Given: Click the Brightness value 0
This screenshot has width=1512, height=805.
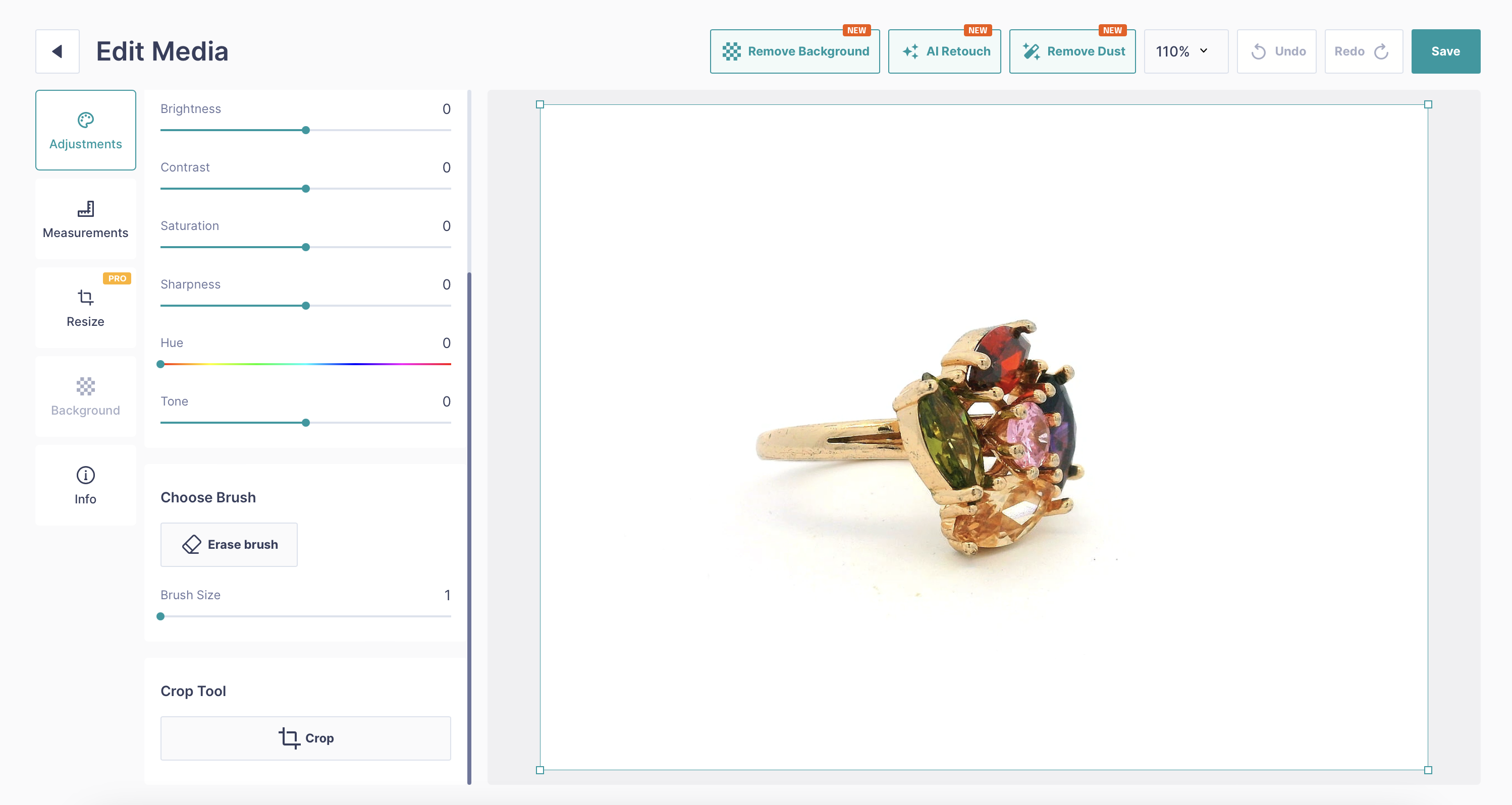Looking at the screenshot, I should pos(447,109).
